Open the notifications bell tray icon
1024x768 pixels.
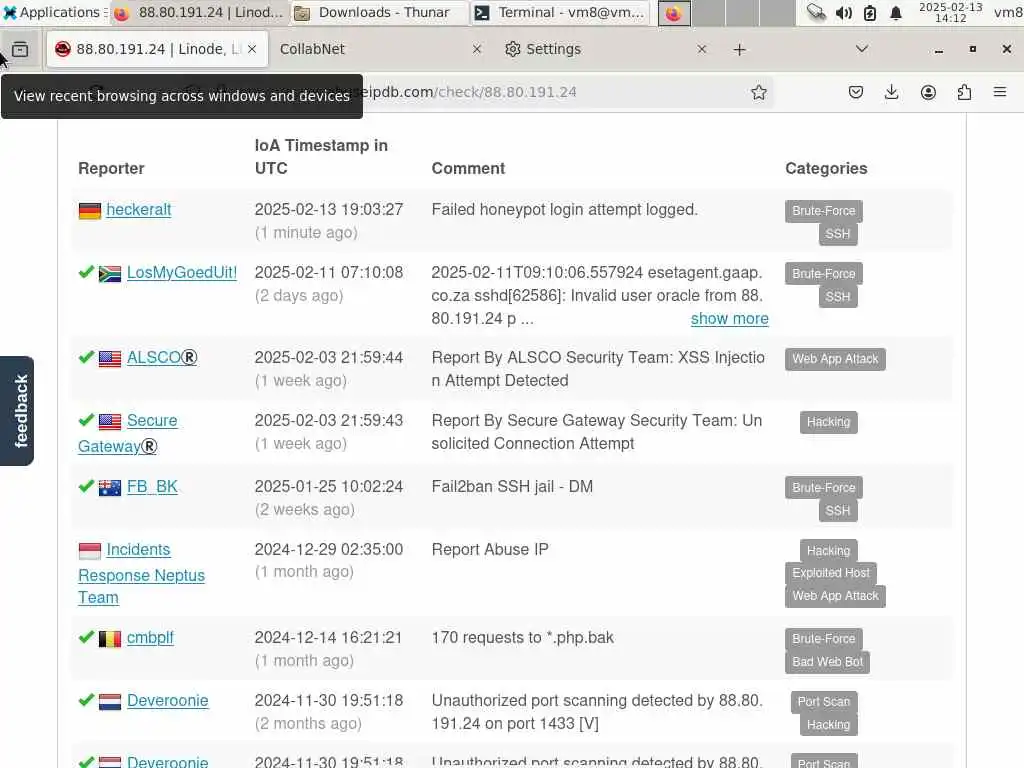click(x=896, y=12)
